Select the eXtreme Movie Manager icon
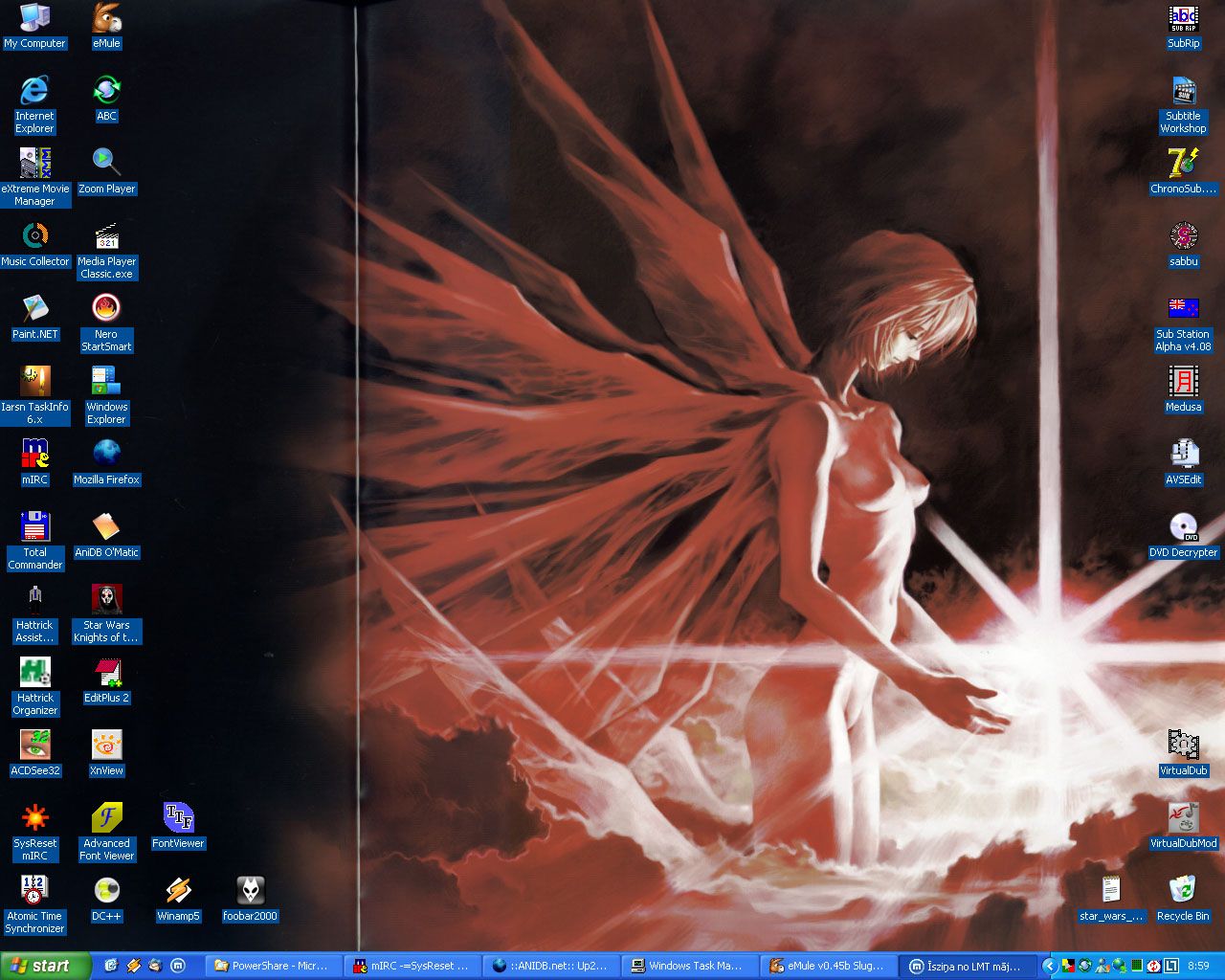 (34, 177)
